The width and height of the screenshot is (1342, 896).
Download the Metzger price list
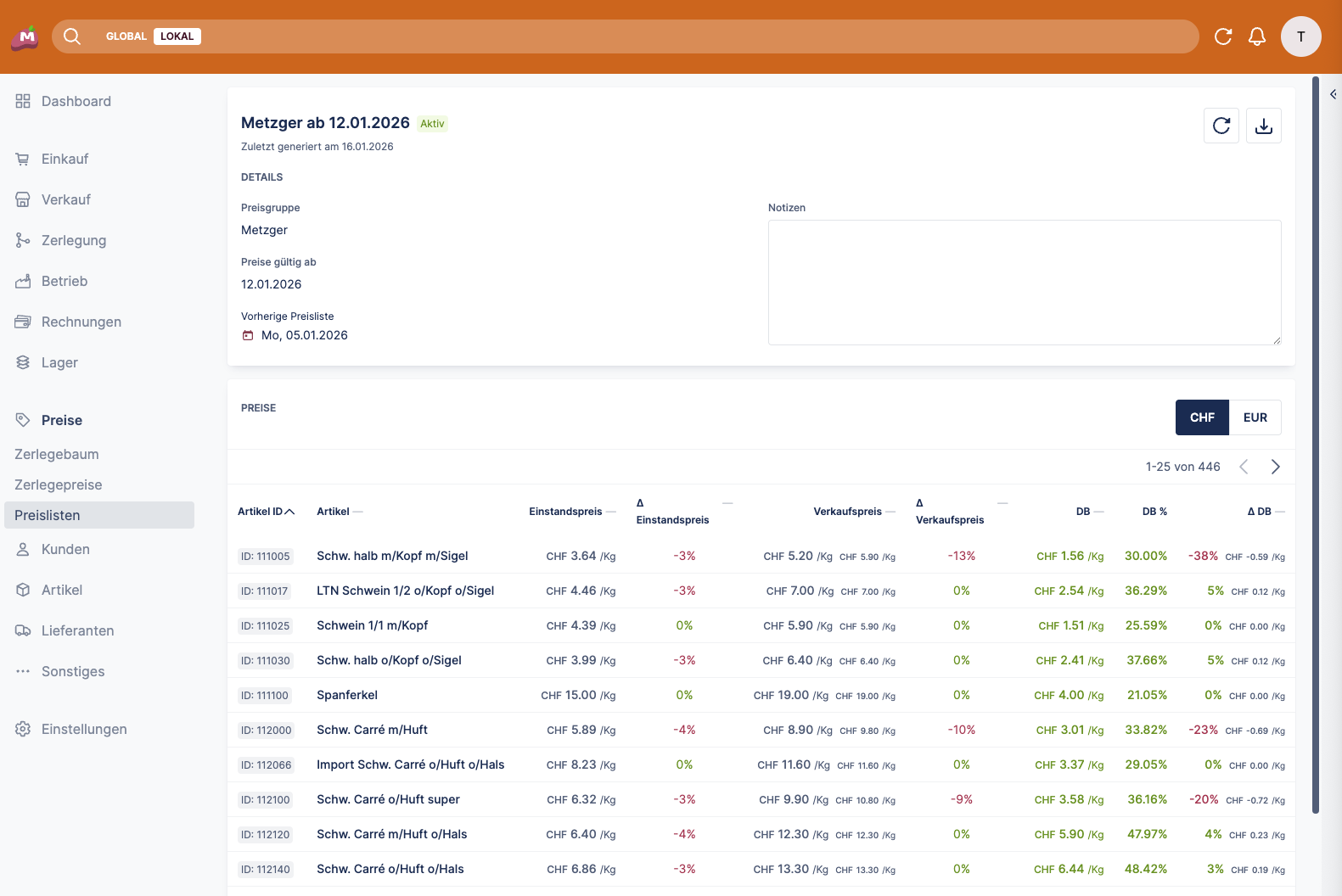(x=1263, y=126)
